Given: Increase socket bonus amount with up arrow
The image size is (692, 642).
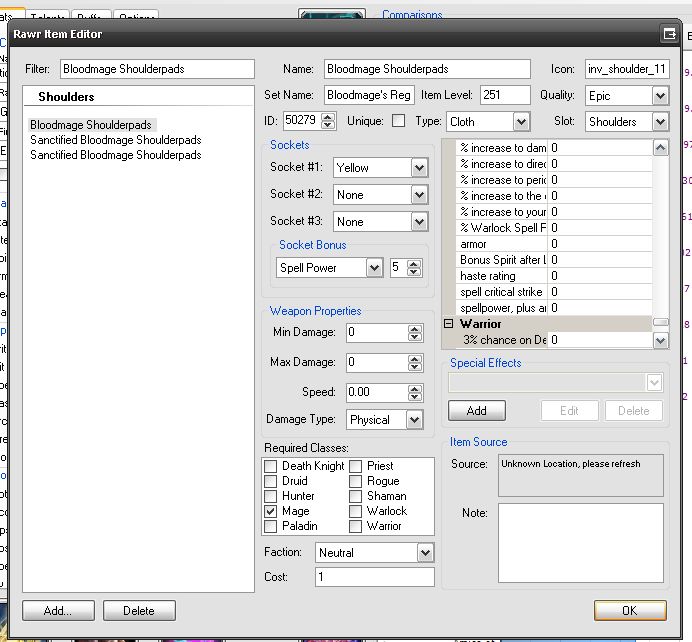Looking at the screenshot, I should (414, 264).
